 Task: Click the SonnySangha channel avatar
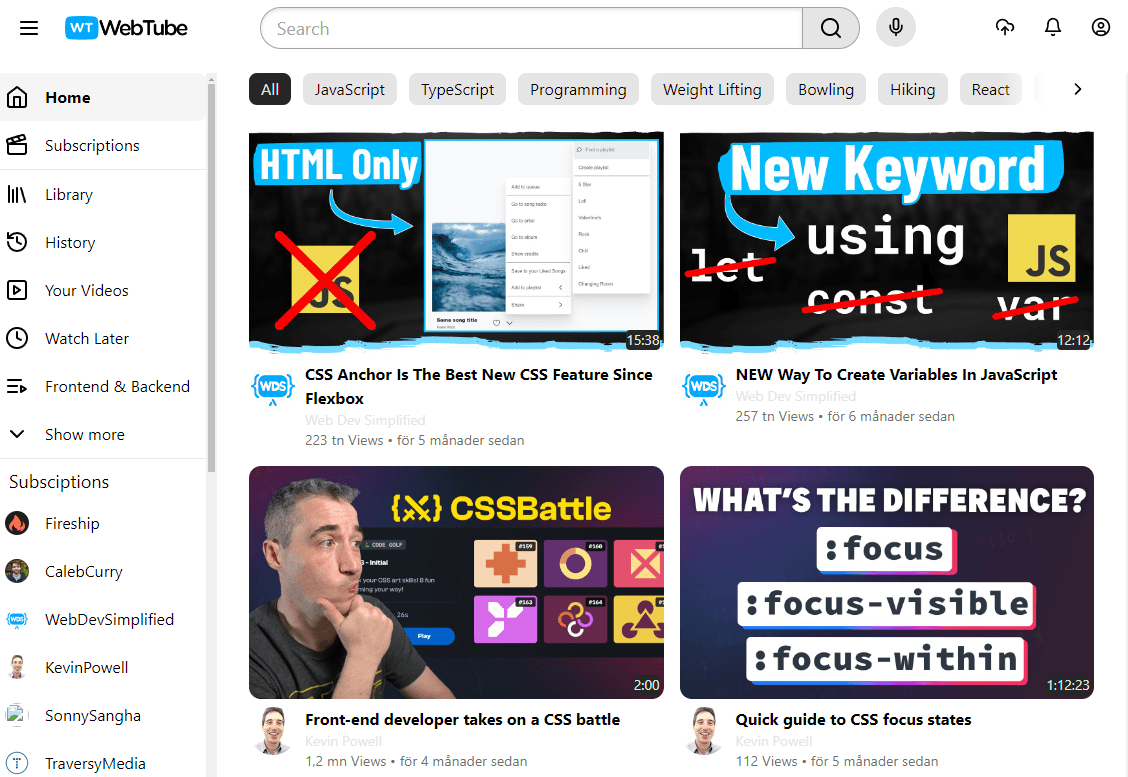[17, 715]
